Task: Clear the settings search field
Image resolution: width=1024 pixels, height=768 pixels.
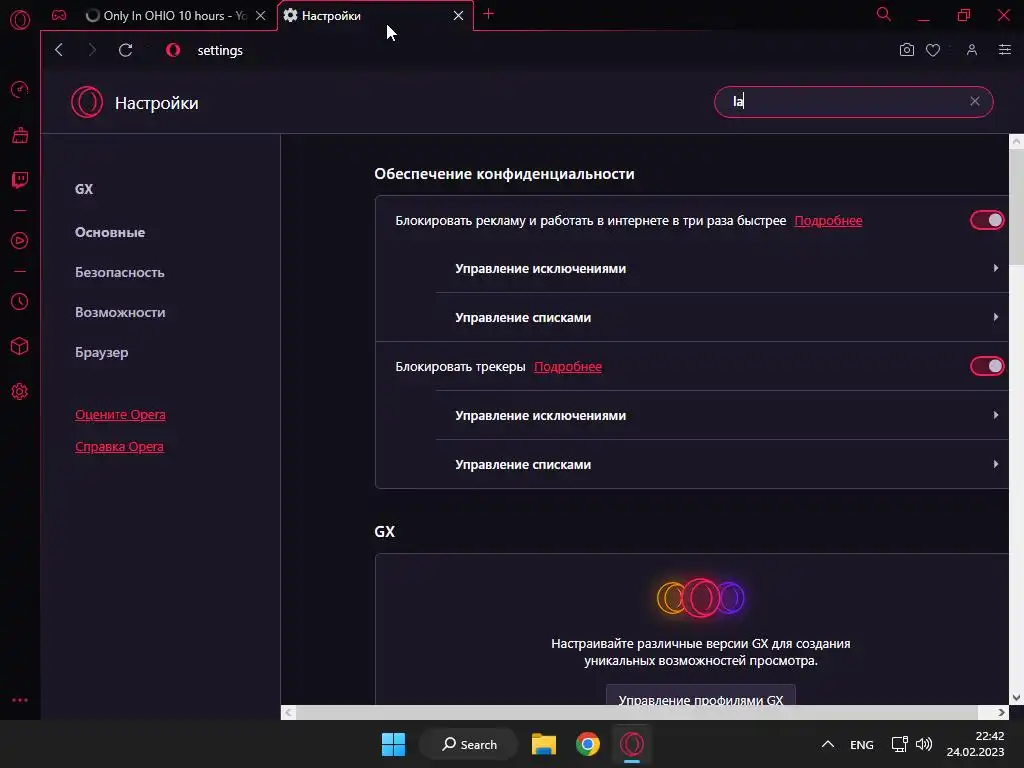Action: pyautogui.click(x=974, y=101)
